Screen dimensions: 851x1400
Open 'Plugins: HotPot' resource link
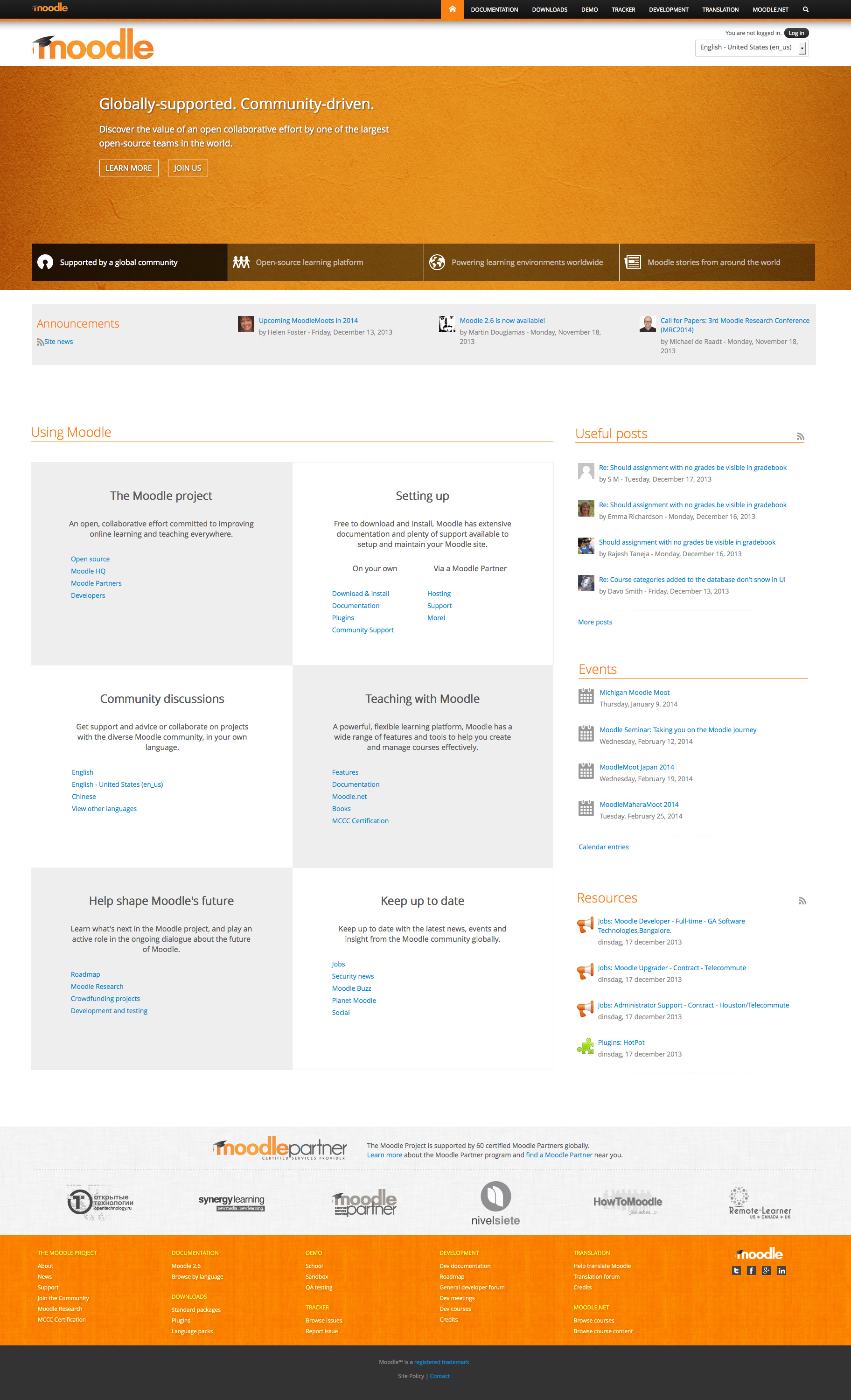621,1042
